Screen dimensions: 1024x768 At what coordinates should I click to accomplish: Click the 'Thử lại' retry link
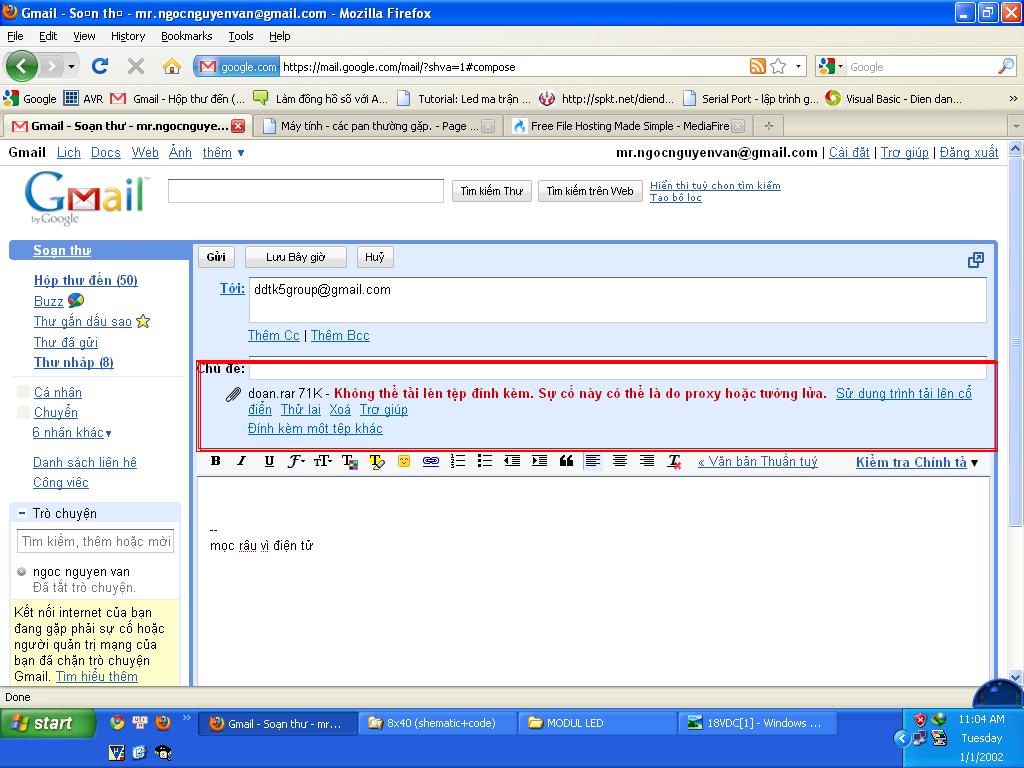click(301, 409)
